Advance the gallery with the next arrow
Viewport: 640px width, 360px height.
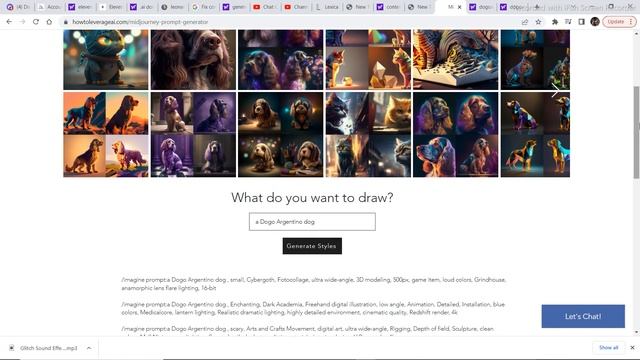(555, 91)
